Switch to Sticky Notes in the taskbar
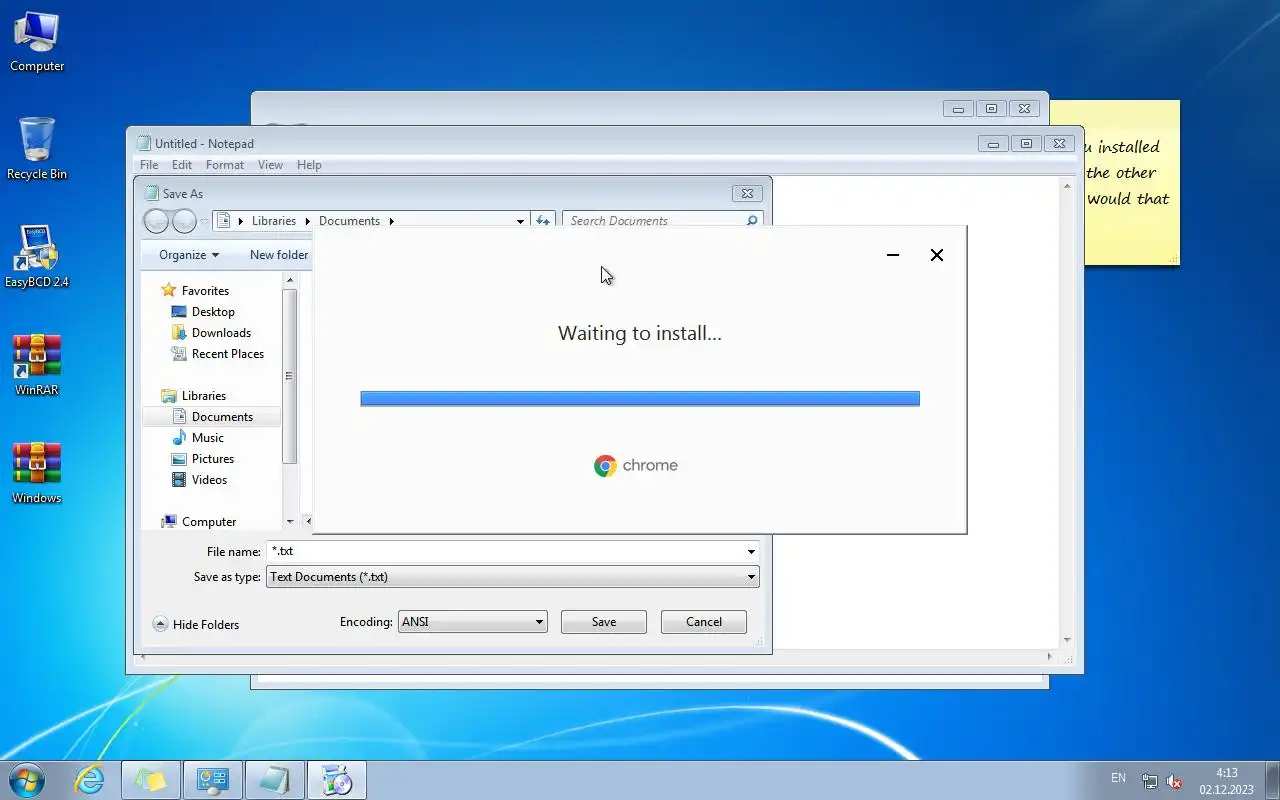The height and width of the screenshot is (800, 1280). point(151,780)
